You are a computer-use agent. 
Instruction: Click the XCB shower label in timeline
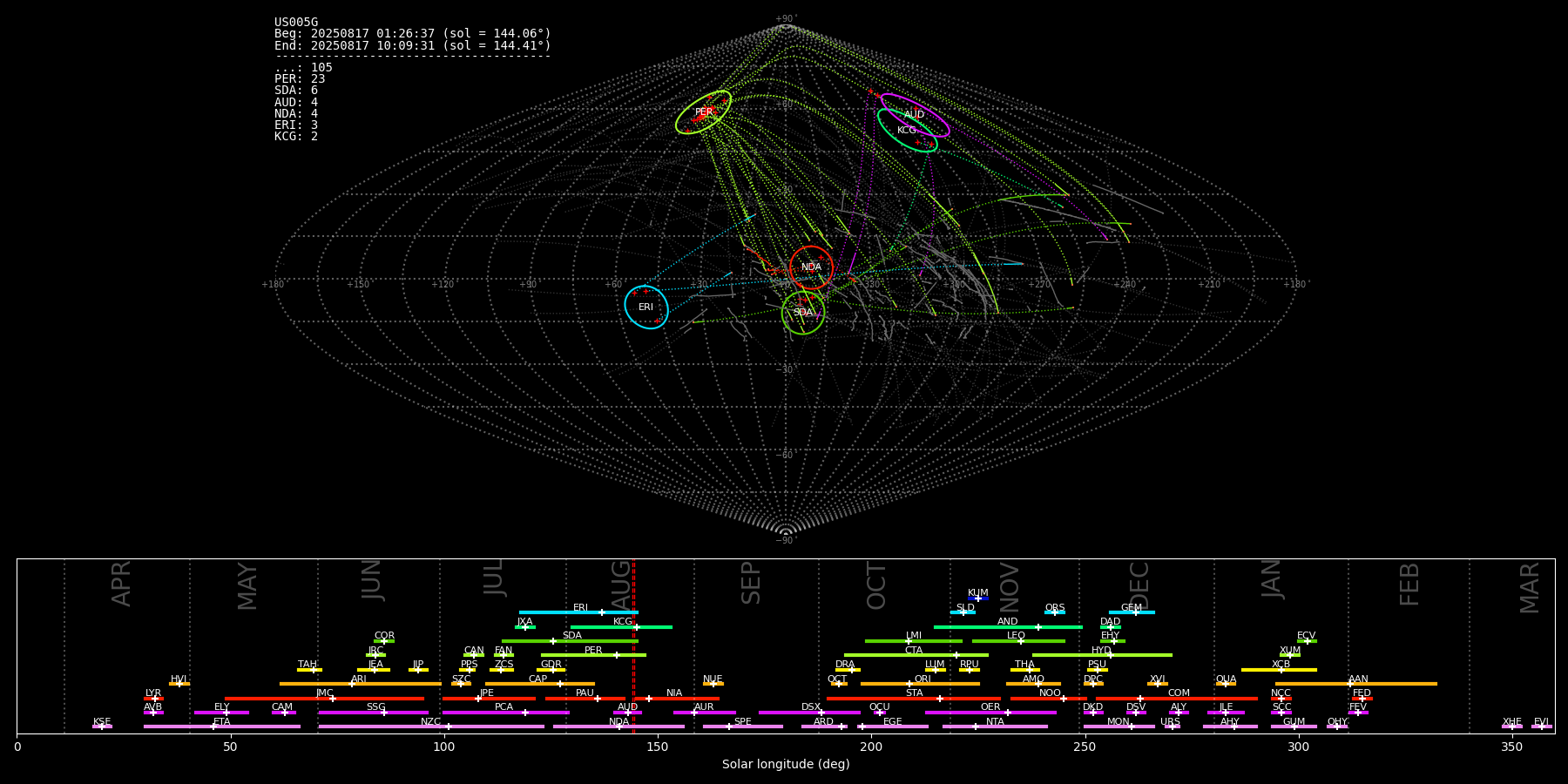coord(1281,665)
